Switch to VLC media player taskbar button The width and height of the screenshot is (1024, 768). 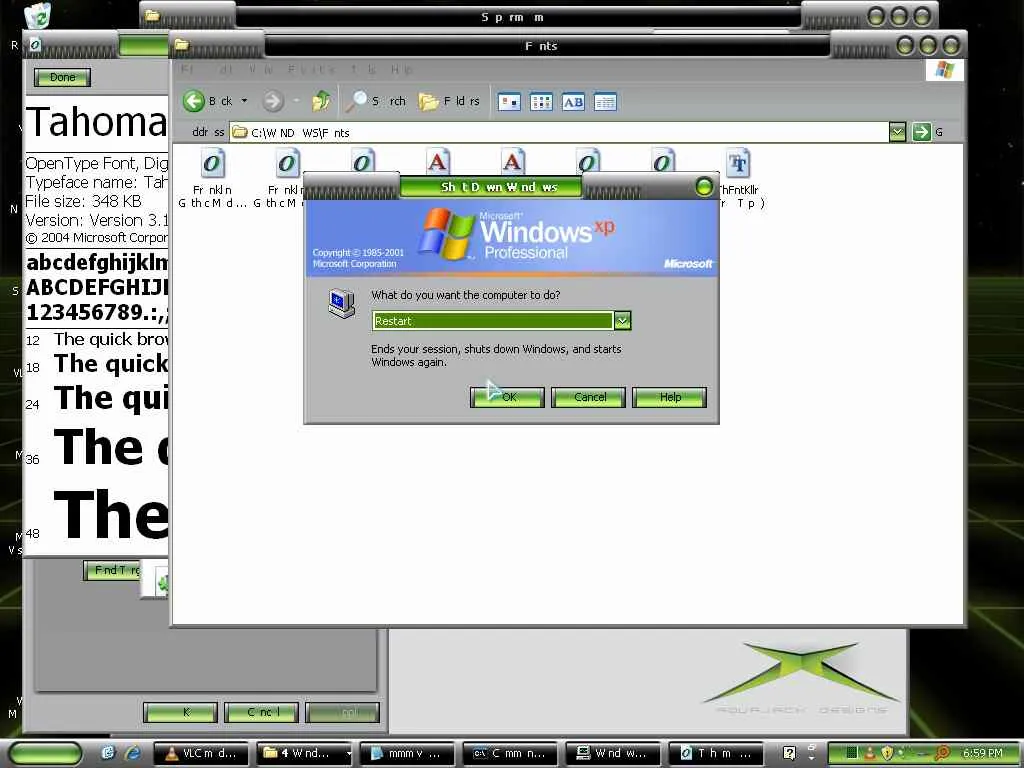[201, 753]
